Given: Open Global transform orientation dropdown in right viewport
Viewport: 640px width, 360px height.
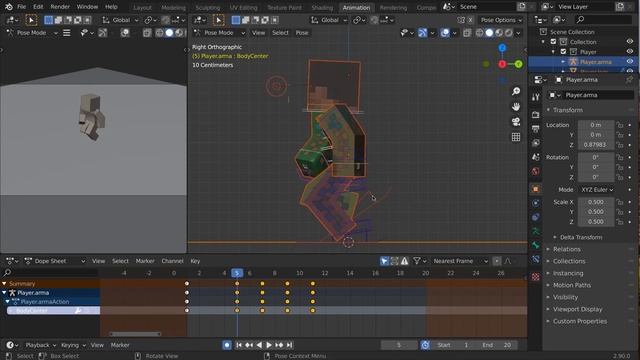Looking at the screenshot, I should (x=329, y=20).
